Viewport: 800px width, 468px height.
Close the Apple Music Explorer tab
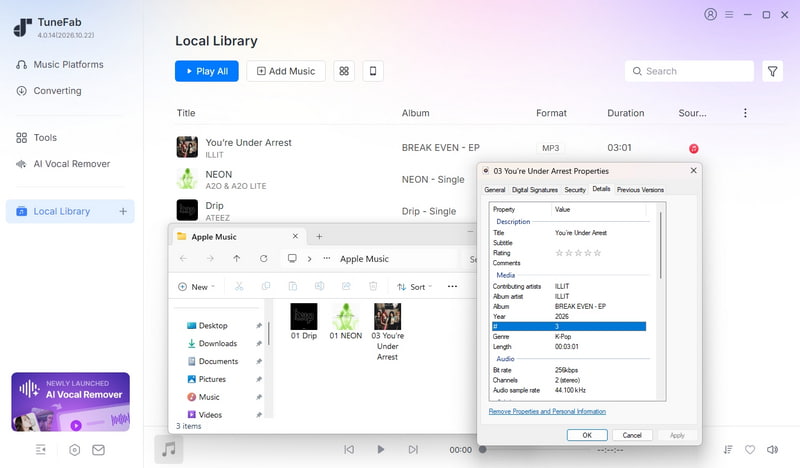[x=295, y=236]
